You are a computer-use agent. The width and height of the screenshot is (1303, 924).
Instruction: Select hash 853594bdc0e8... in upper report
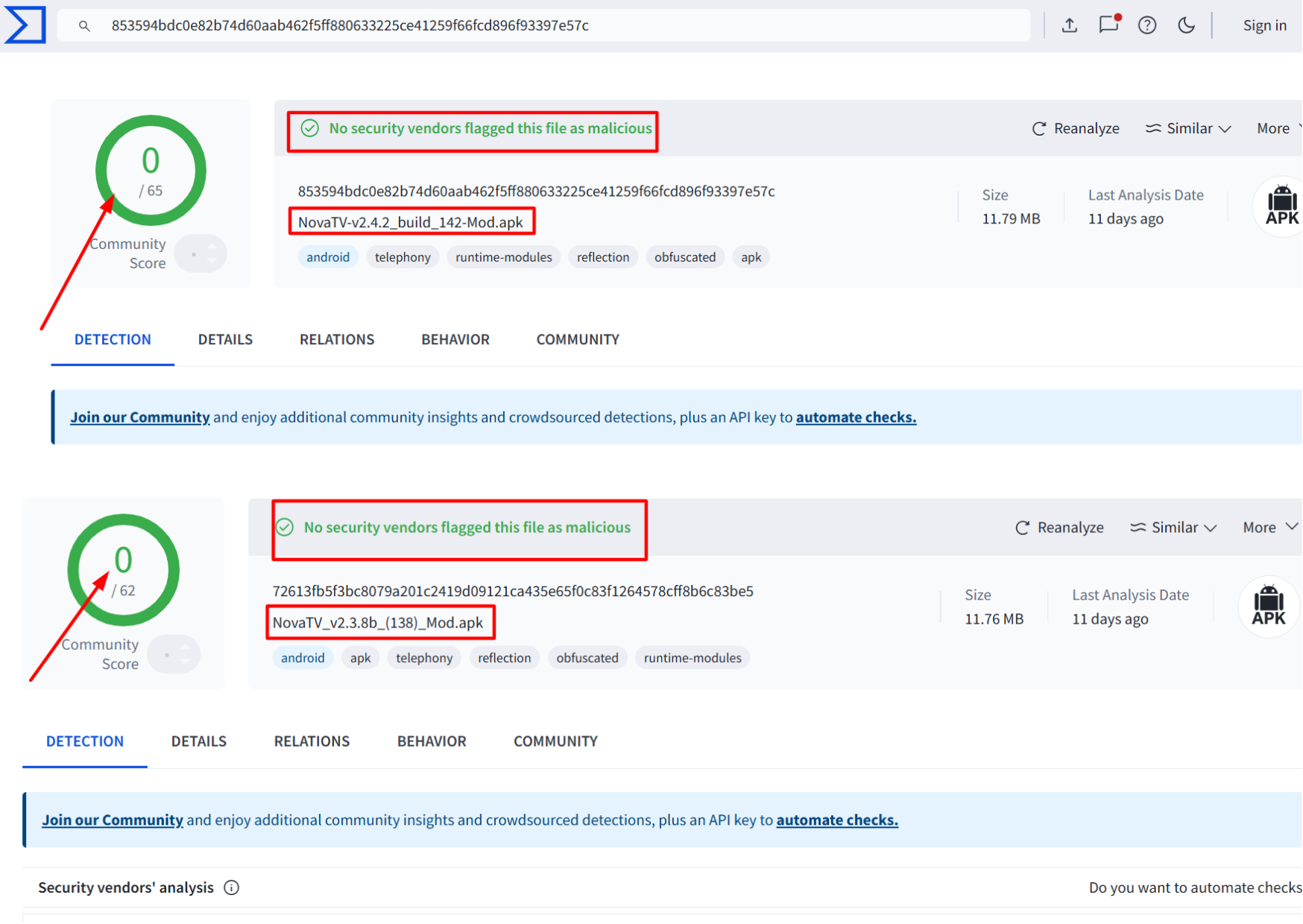pyautogui.click(x=536, y=192)
